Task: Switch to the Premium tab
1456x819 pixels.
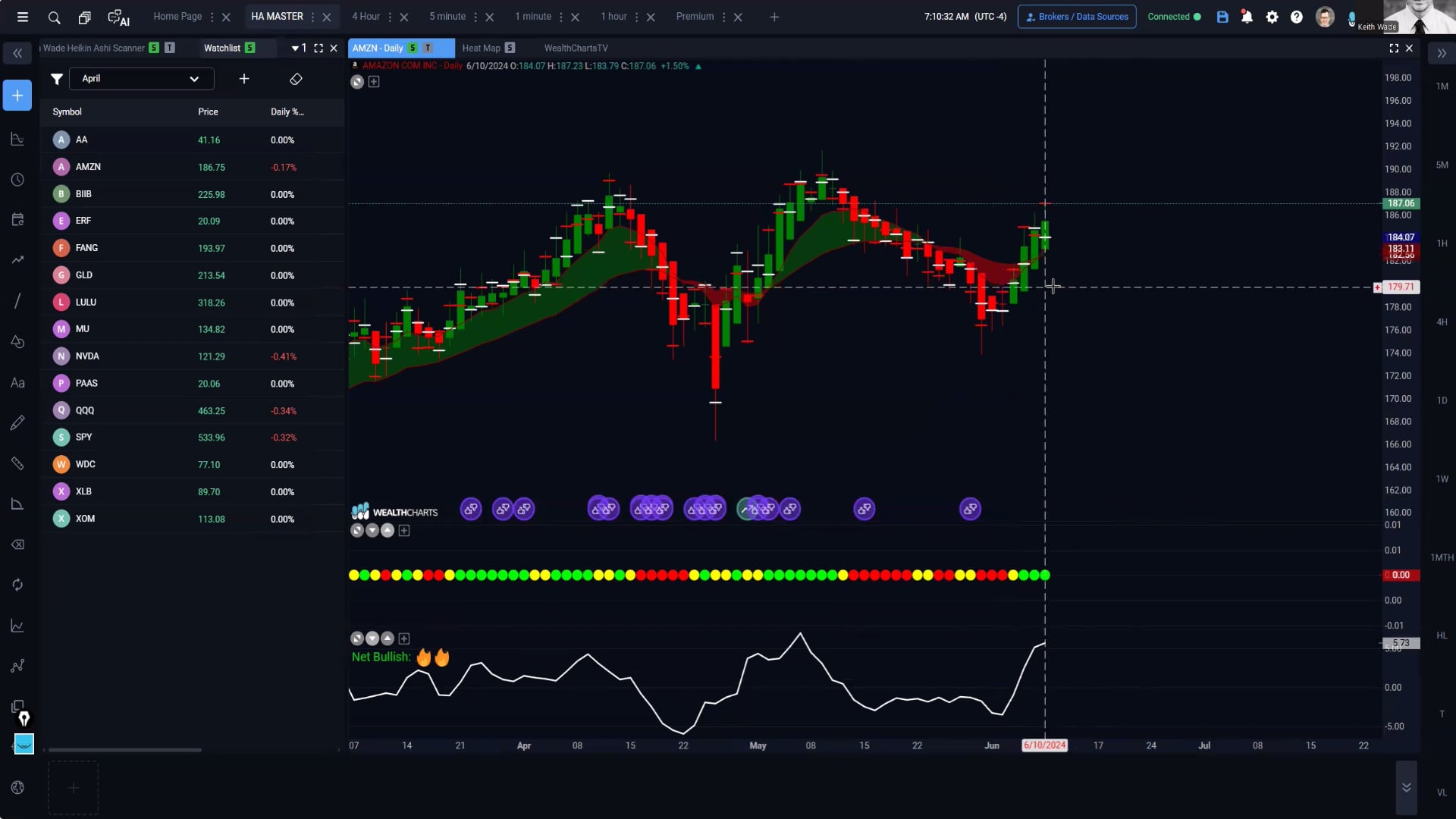Action: tap(695, 17)
